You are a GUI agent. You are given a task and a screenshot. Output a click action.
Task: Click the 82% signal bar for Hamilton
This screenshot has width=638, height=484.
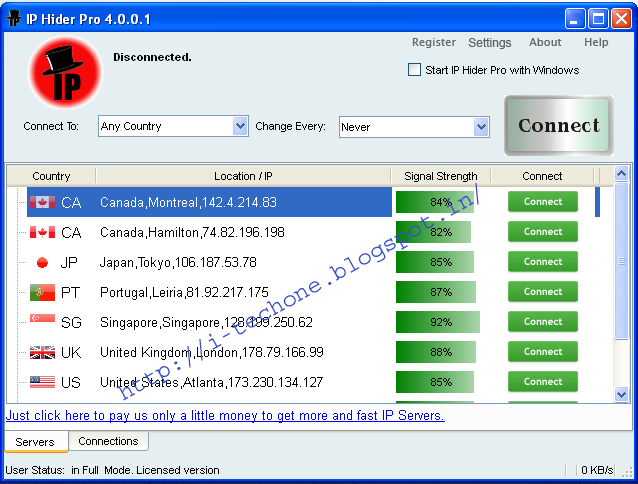433,232
